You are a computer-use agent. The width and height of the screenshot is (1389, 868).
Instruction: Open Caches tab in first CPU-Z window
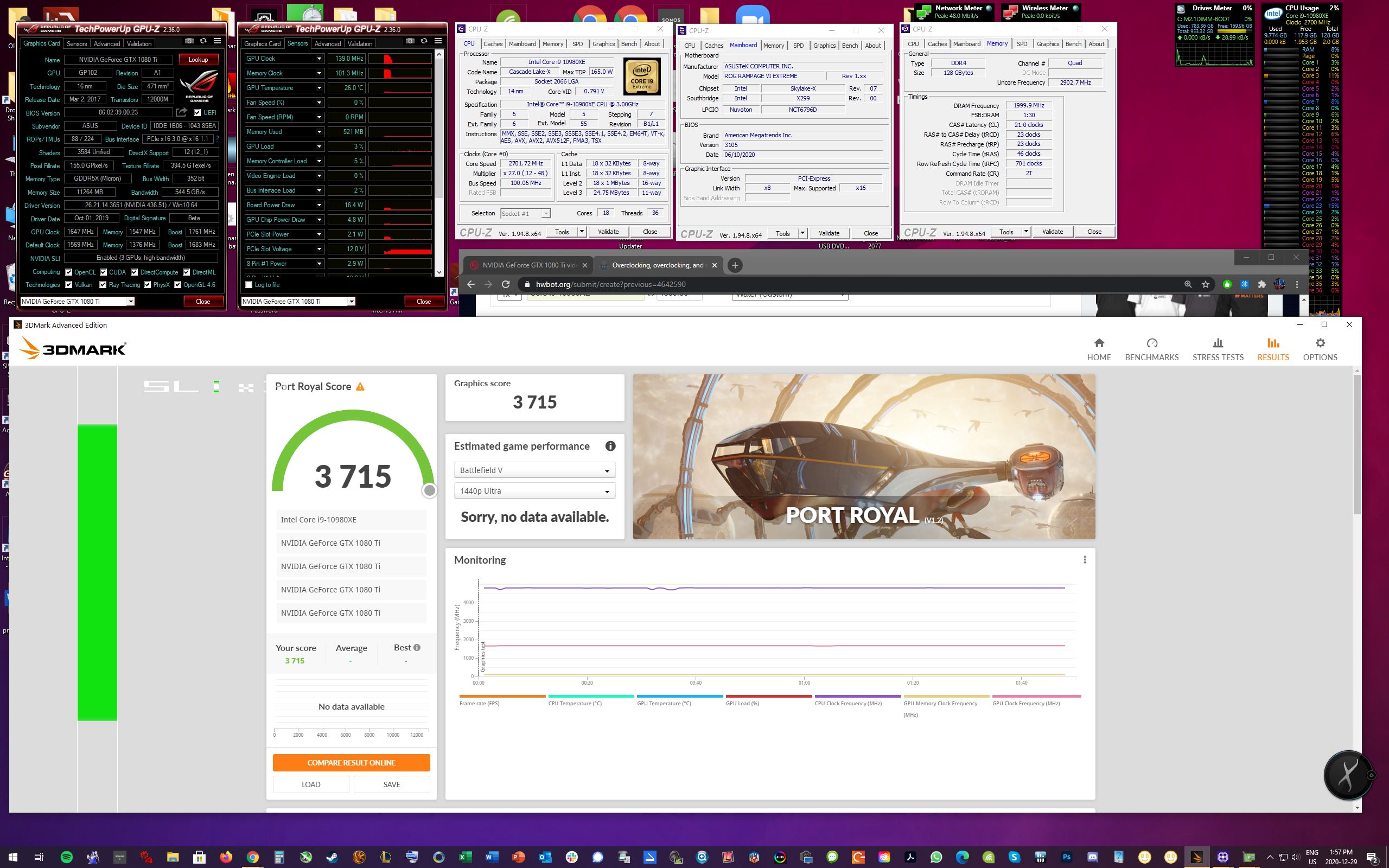(x=493, y=43)
